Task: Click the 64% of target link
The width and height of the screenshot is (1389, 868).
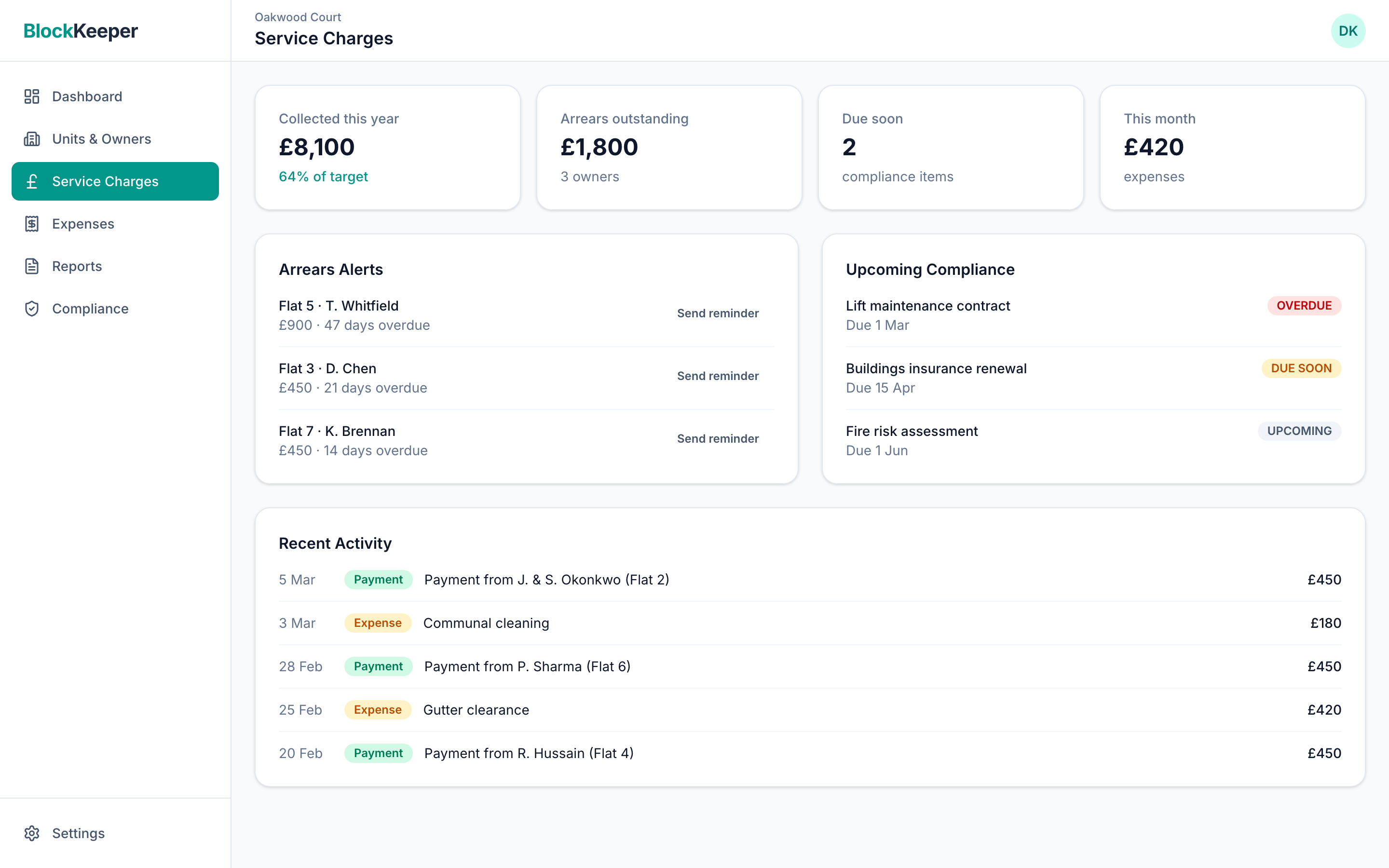Action: coord(323,177)
